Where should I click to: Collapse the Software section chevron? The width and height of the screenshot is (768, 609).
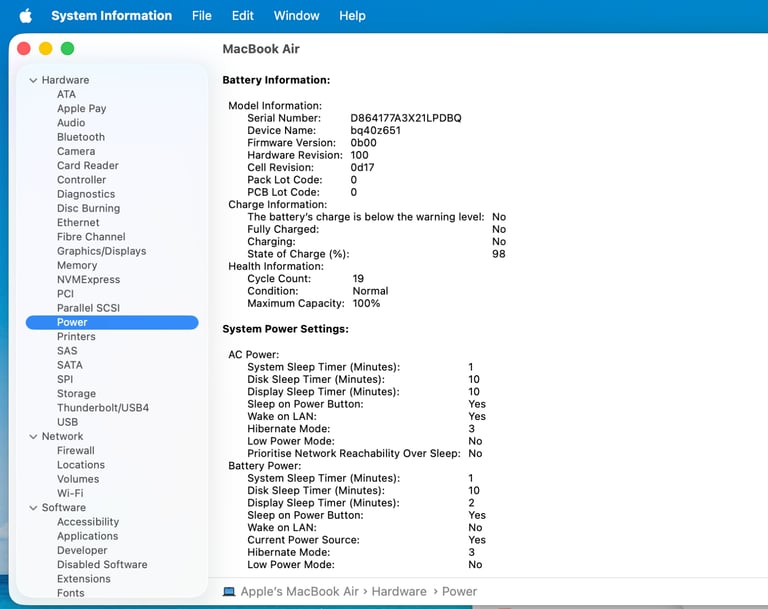(x=33, y=508)
